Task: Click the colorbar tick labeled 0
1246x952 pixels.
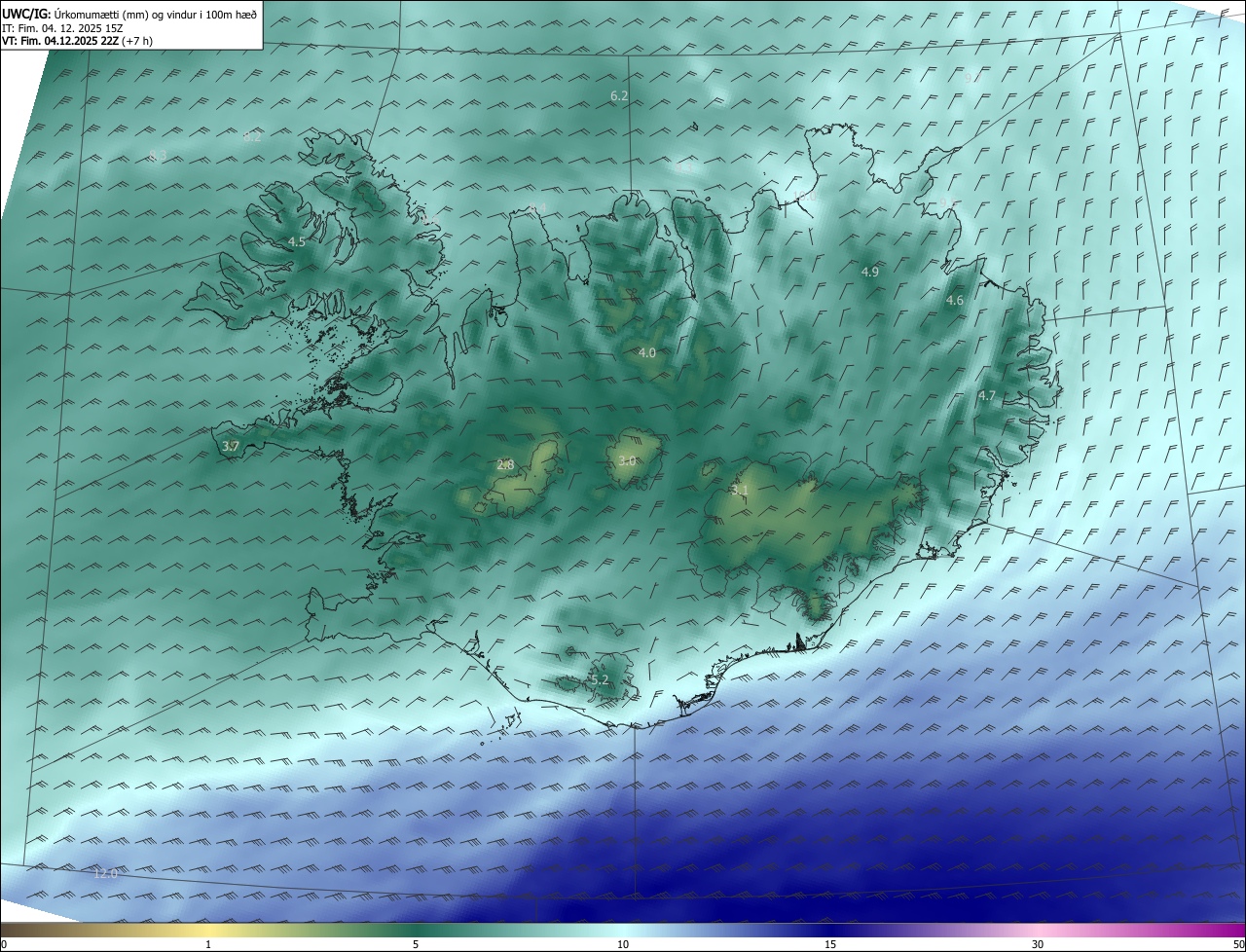Action: (x=4, y=944)
